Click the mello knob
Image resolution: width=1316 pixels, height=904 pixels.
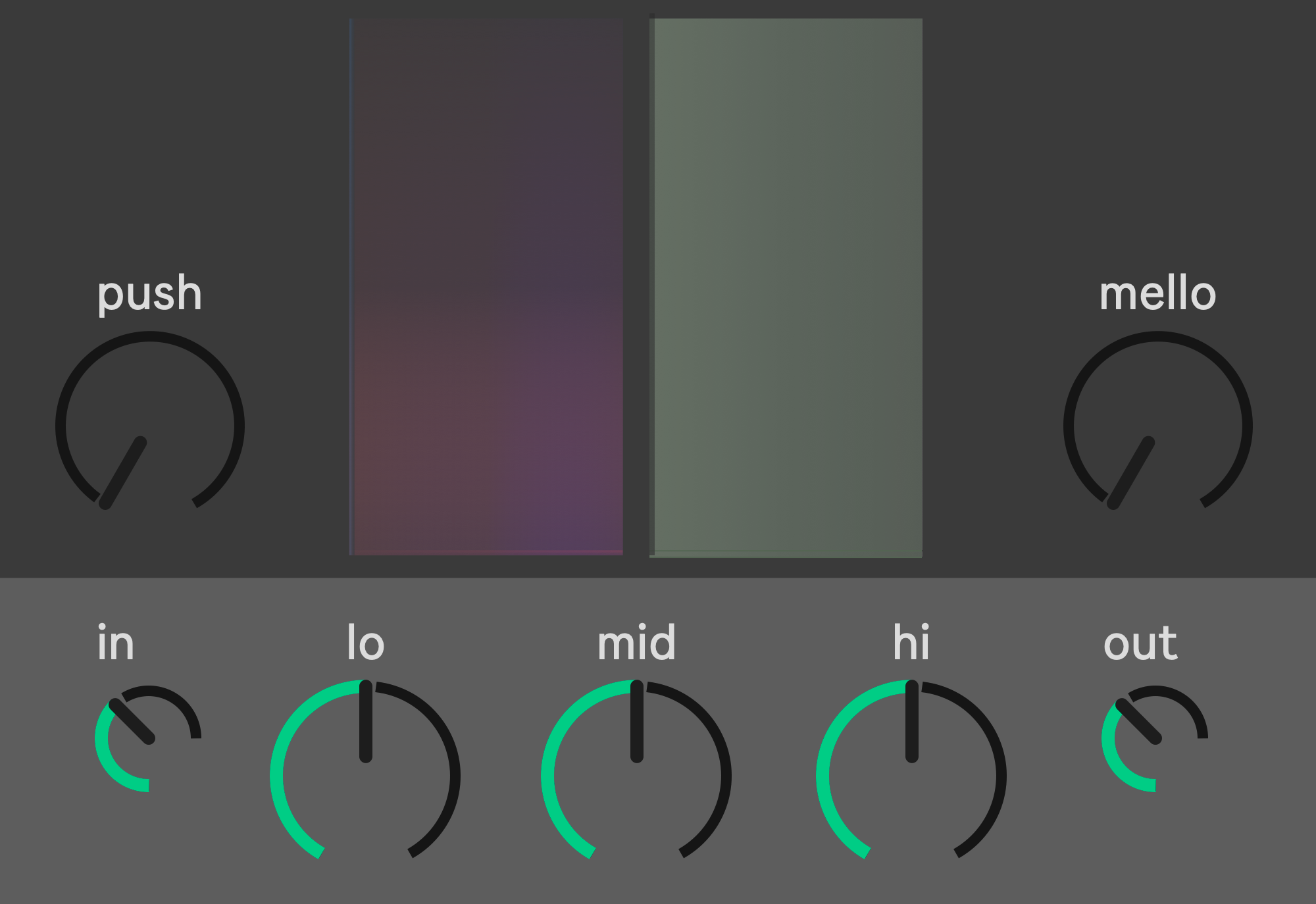click(x=1158, y=426)
